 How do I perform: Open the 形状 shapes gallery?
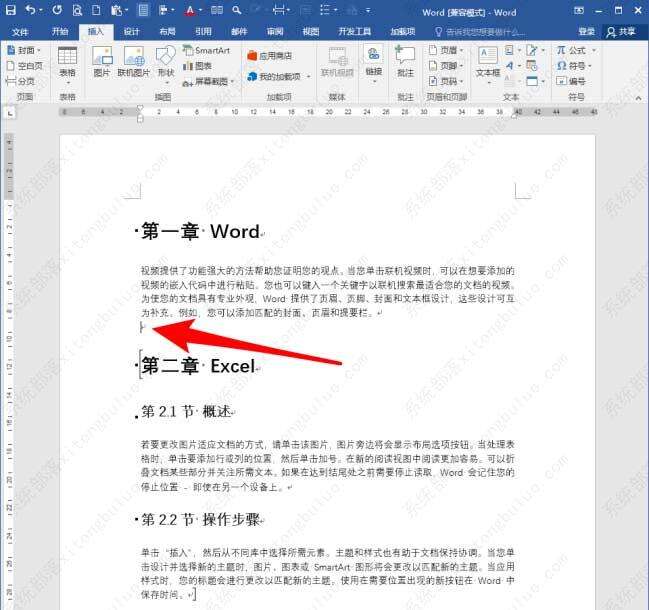tap(166, 64)
